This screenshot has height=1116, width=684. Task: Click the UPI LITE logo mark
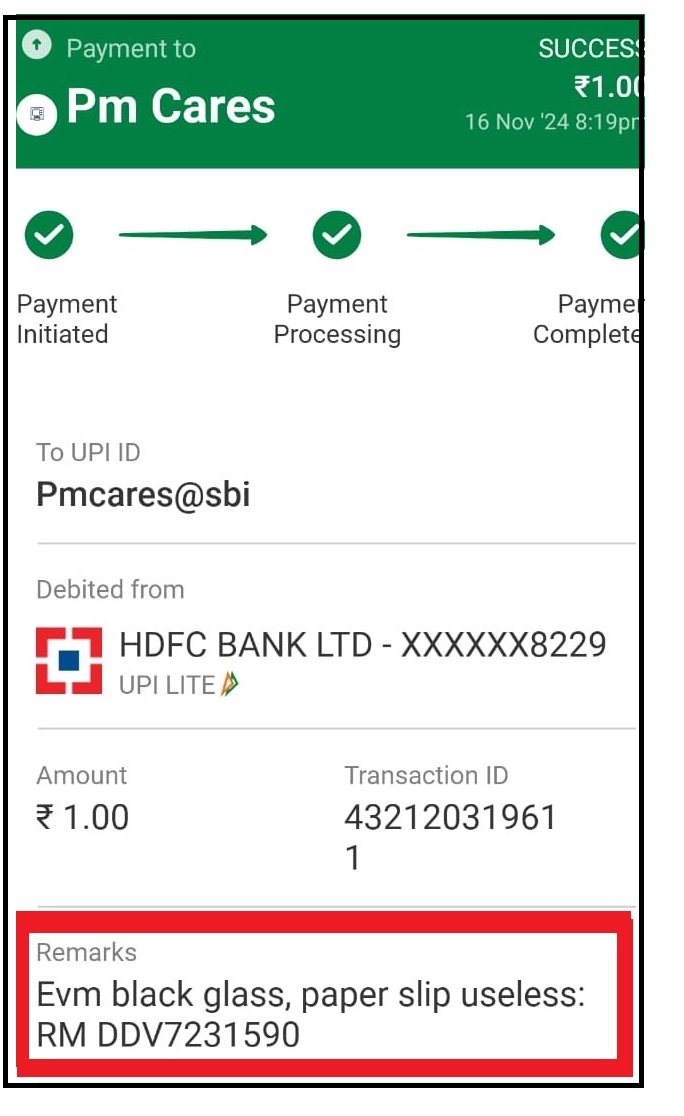pyautogui.click(x=230, y=685)
